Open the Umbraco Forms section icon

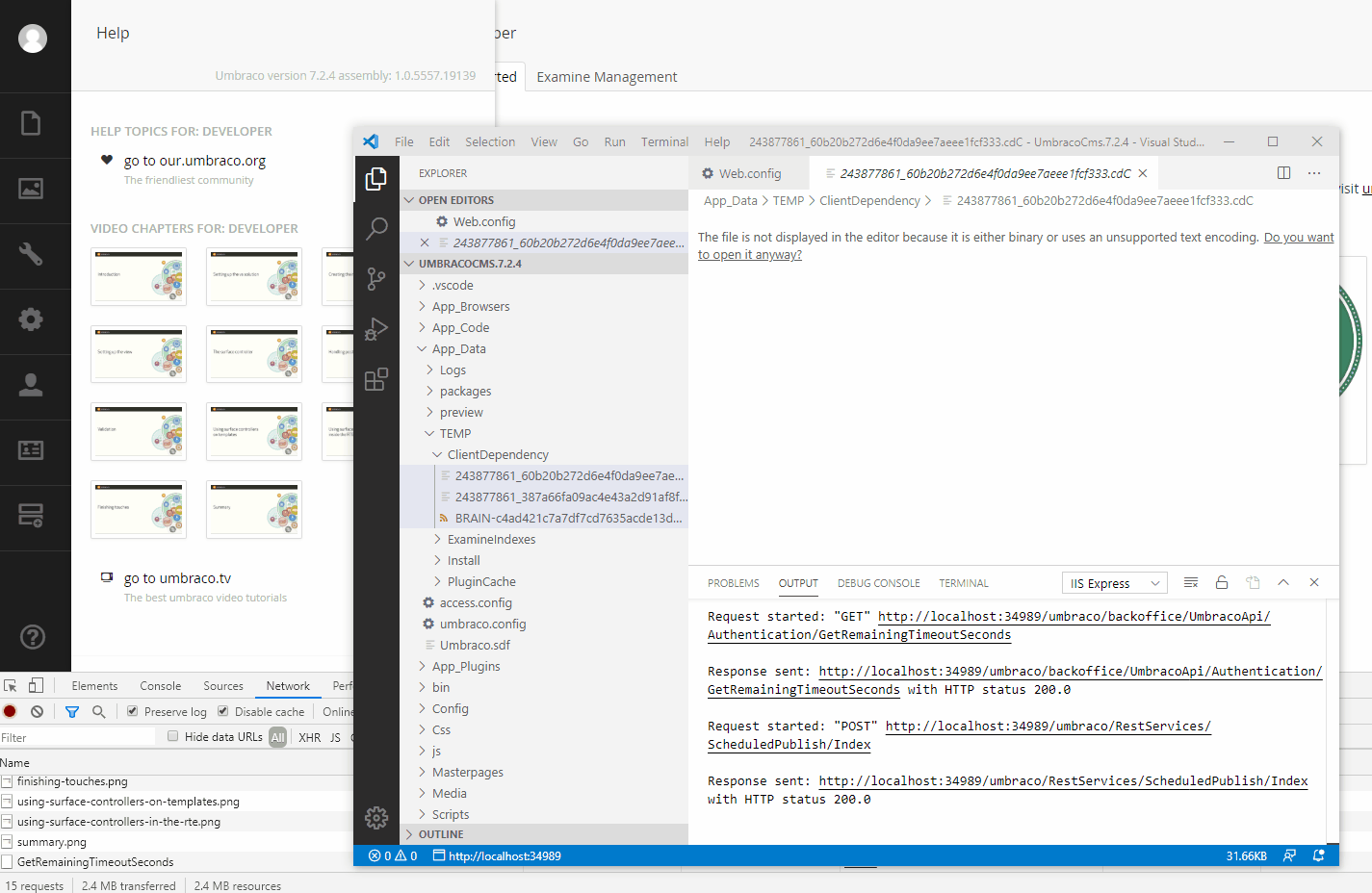(x=31, y=516)
